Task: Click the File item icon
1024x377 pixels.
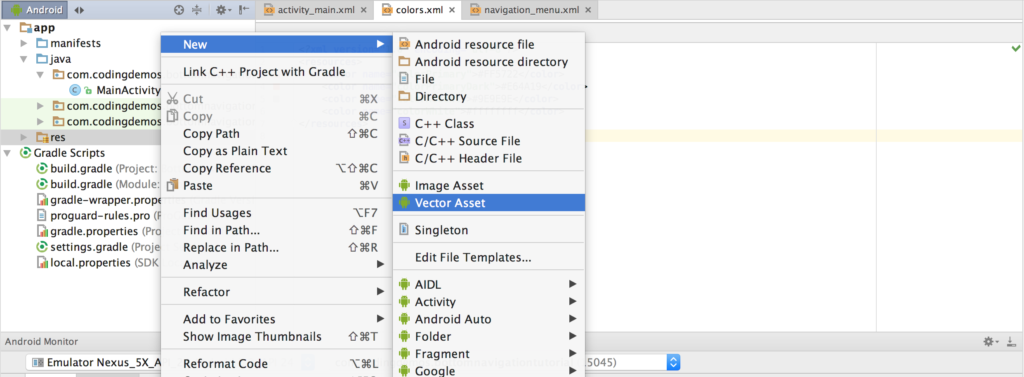Action: coord(404,79)
